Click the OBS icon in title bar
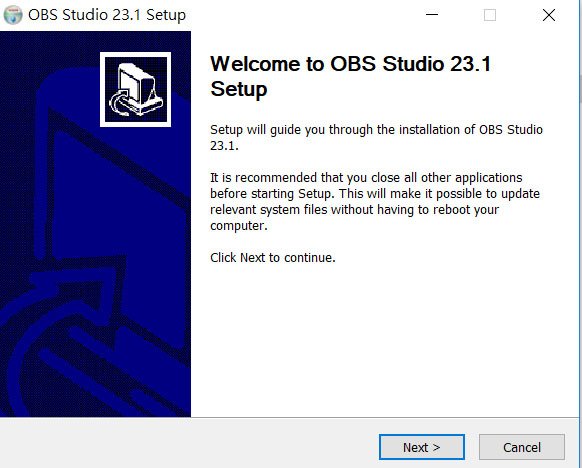Image resolution: width=582 pixels, height=468 pixels. [x=13, y=15]
